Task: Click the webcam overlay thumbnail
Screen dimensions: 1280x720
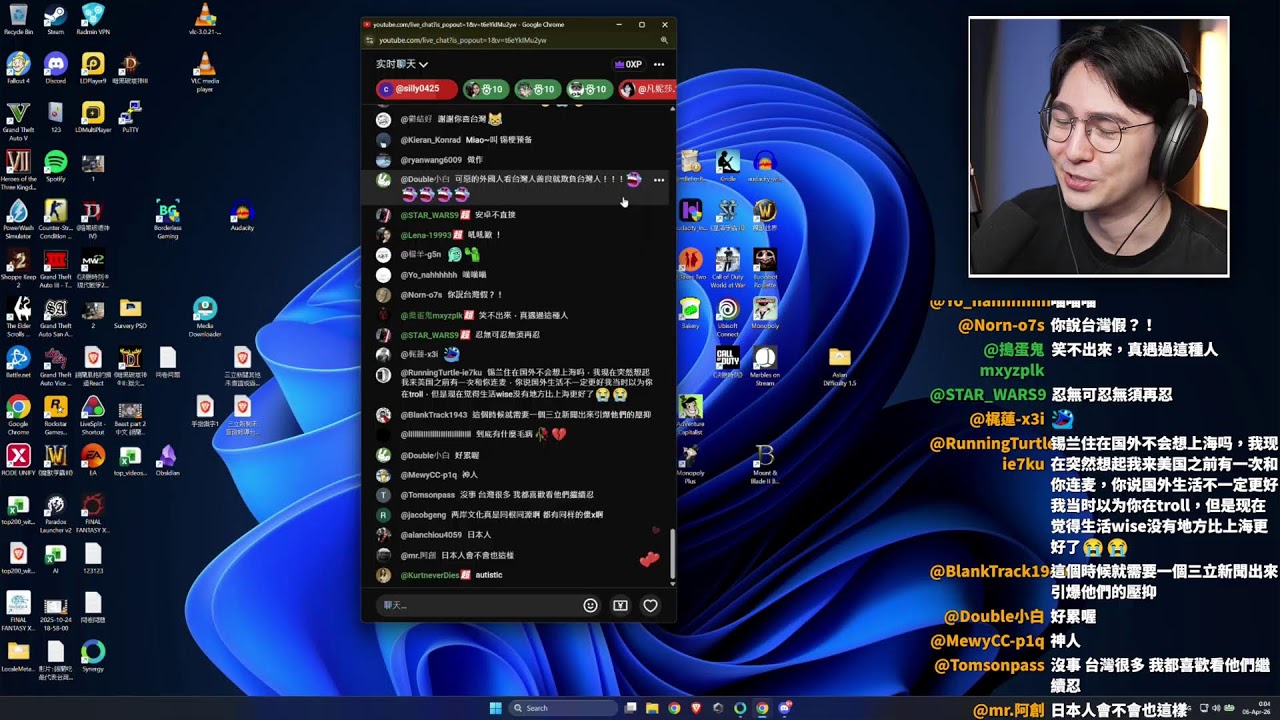Action: point(1098,146)
